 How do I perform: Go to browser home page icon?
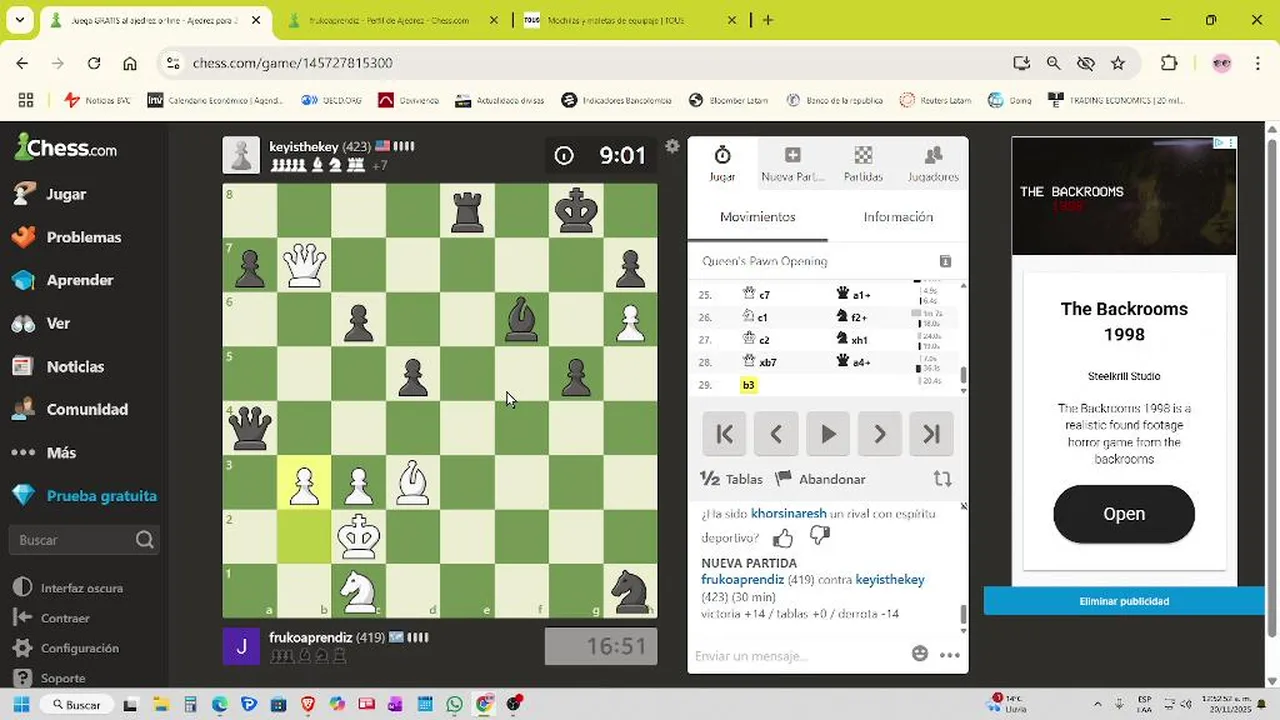coord(130,63)
